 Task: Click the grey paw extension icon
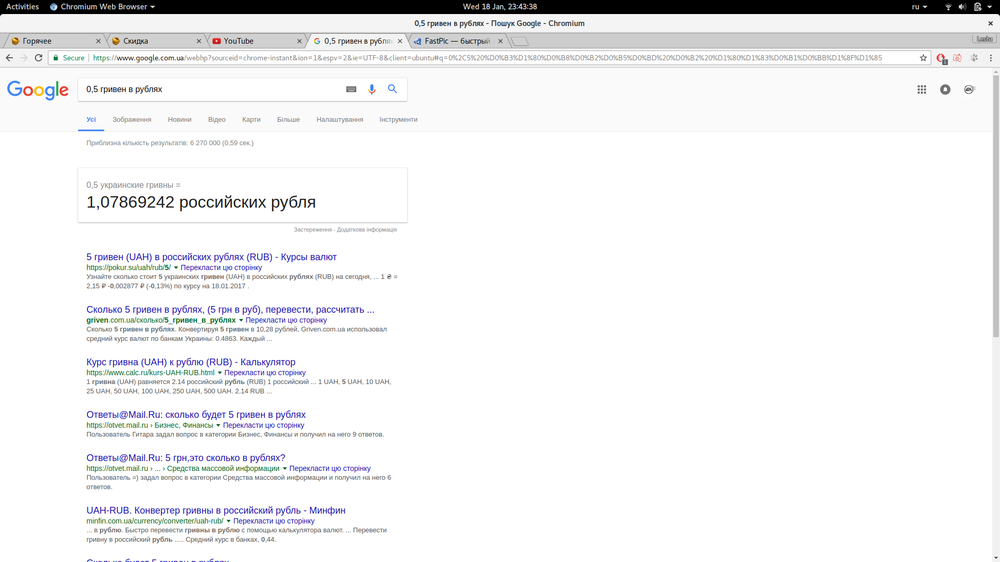(974, 58)
